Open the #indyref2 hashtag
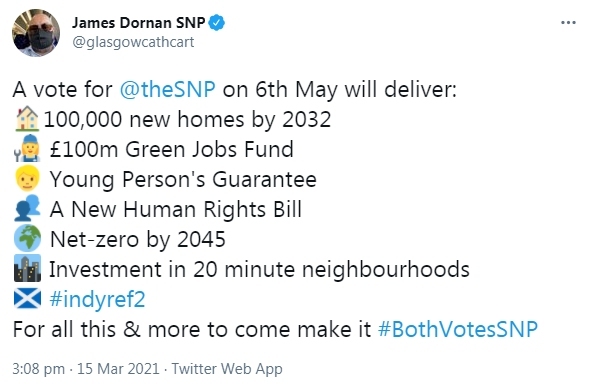The width and height of the screenshot is (592, 389). point(97,299)
